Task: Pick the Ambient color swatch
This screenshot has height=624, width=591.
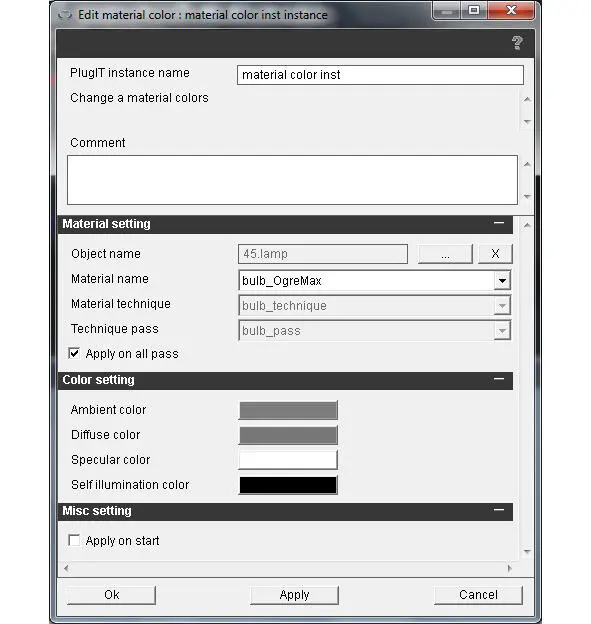Action: pos(288,410)
